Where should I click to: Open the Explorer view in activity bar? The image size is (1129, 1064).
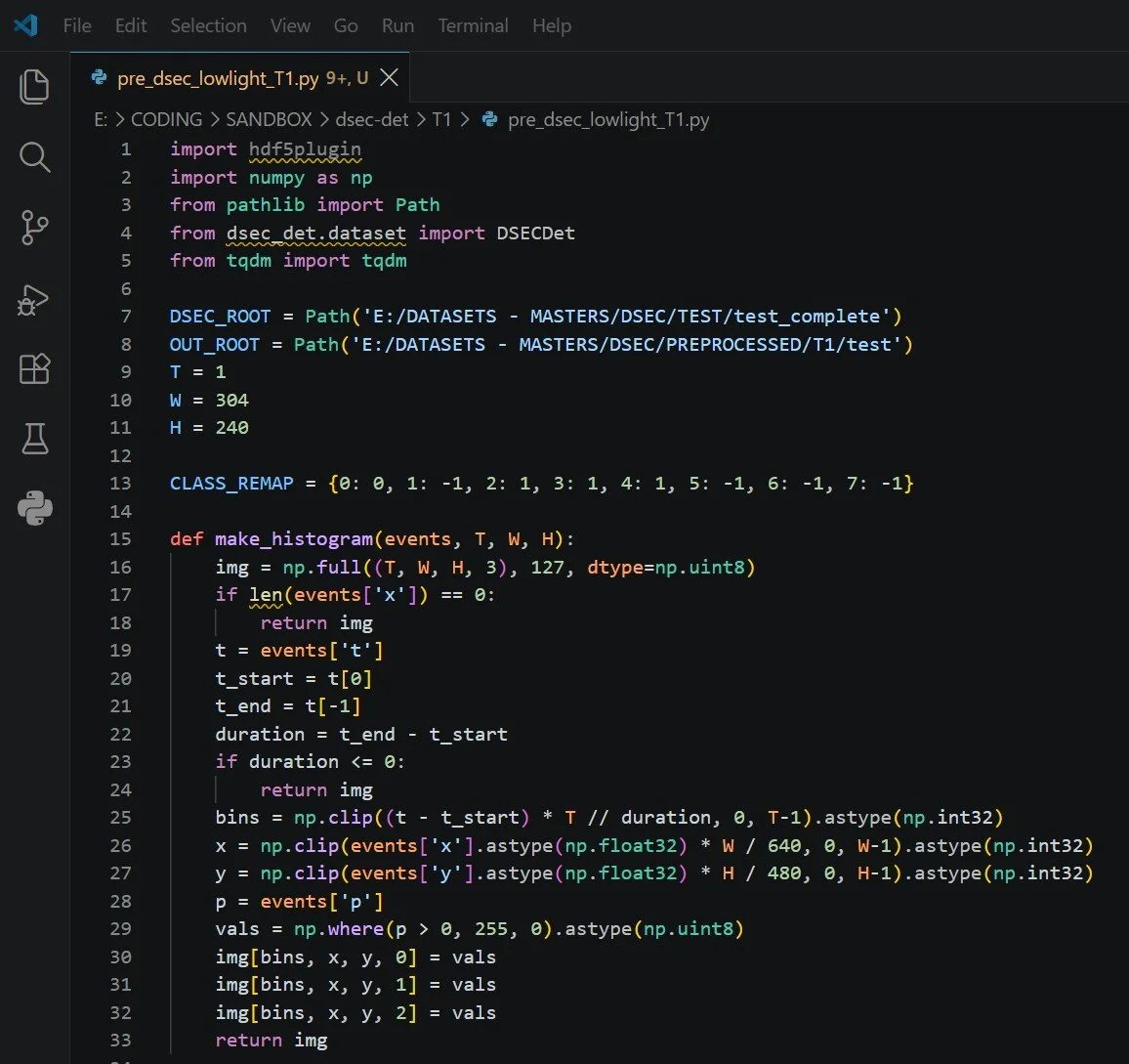point(34,86)
